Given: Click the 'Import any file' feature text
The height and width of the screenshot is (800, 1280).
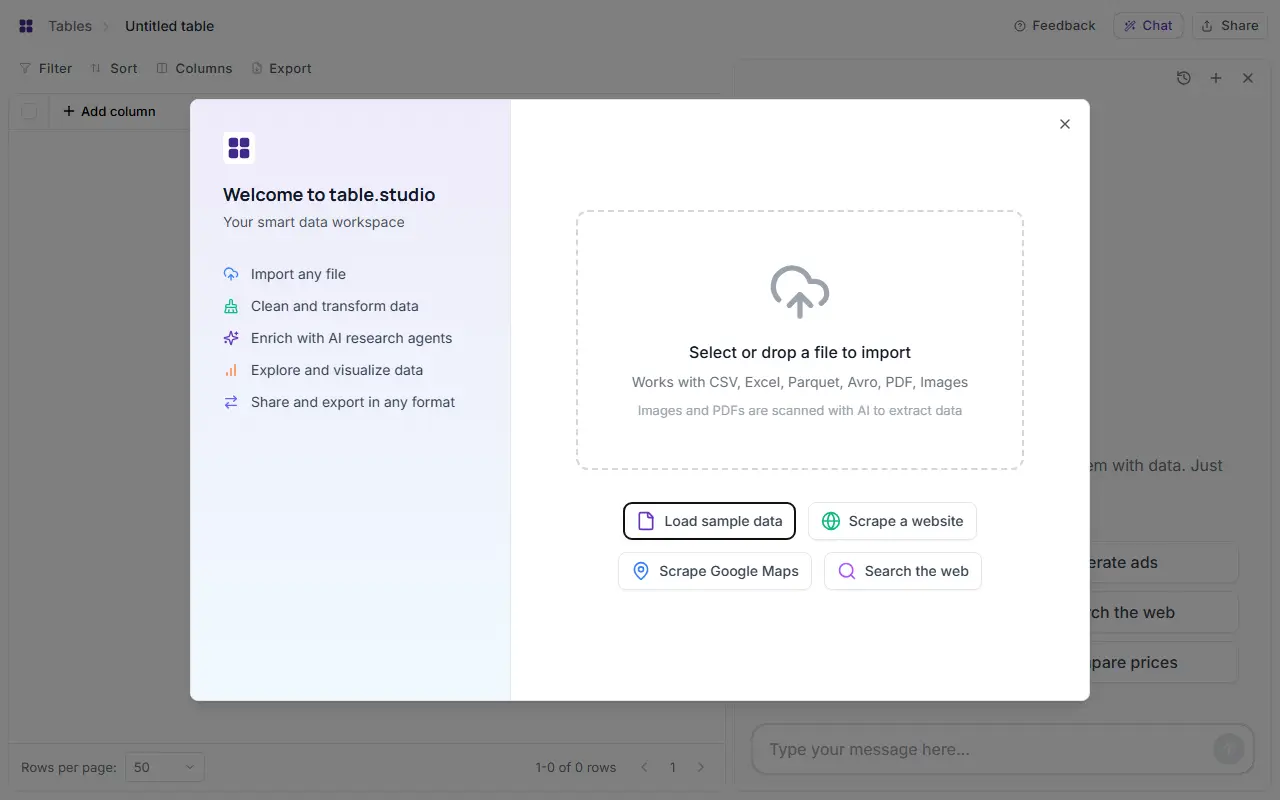Looking at the screenshot, I should 298,274.
